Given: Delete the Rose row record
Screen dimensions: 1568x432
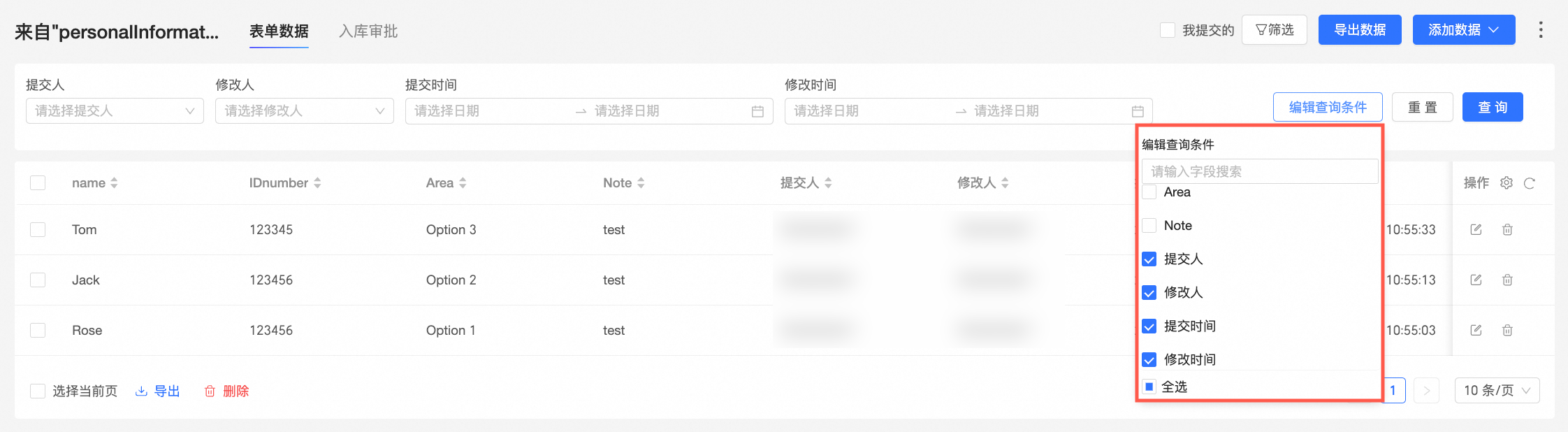Looking at the screenshot, I should [1507, 330].
